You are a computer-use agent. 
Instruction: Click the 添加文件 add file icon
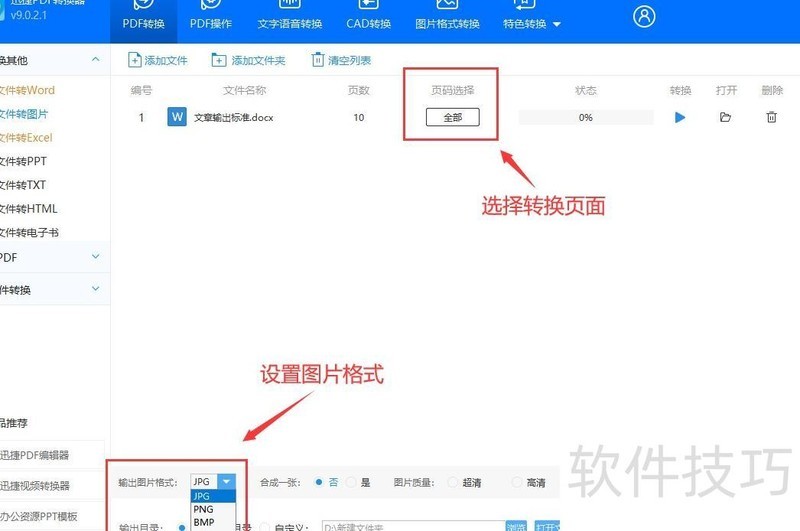point(134,60)
